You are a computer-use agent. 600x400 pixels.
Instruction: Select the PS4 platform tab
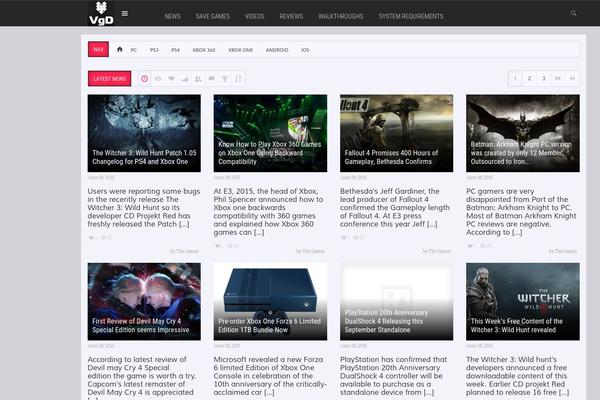(175, 50)
